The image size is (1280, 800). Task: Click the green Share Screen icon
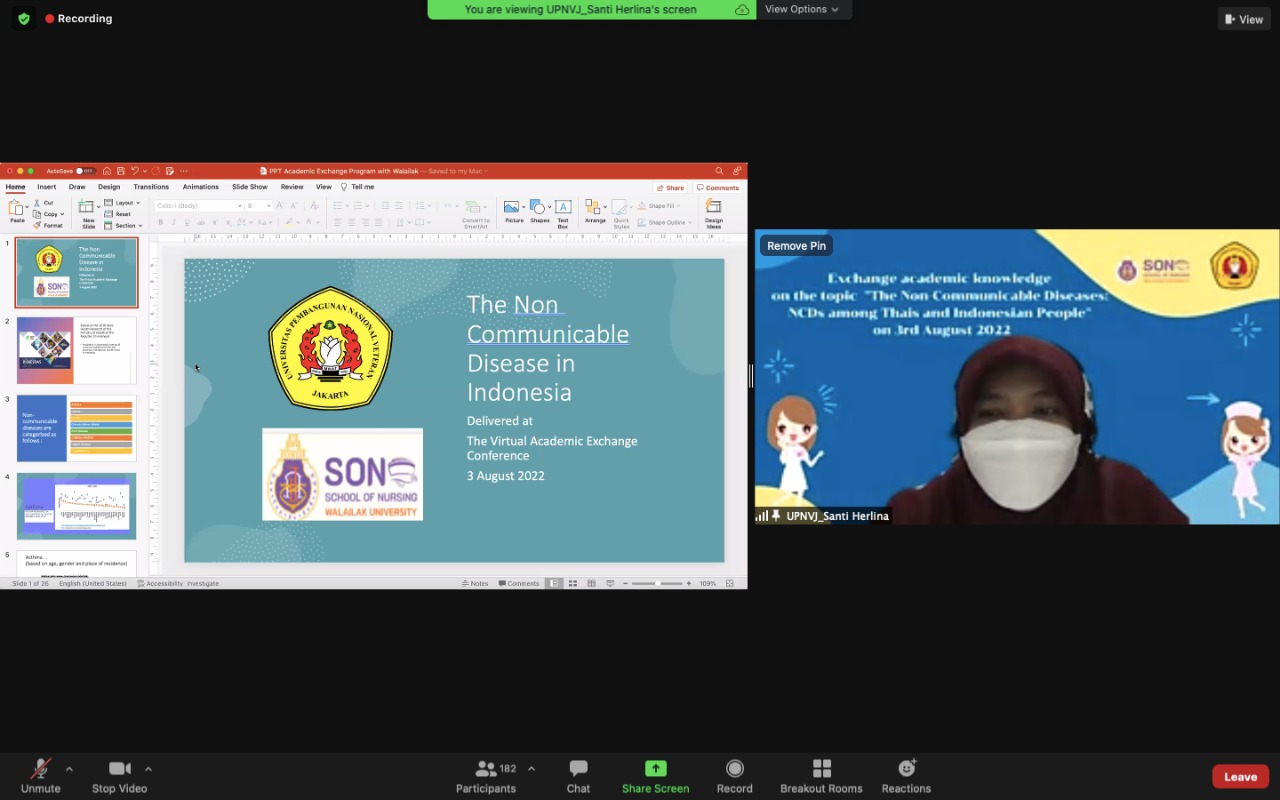tap(655, 769)
